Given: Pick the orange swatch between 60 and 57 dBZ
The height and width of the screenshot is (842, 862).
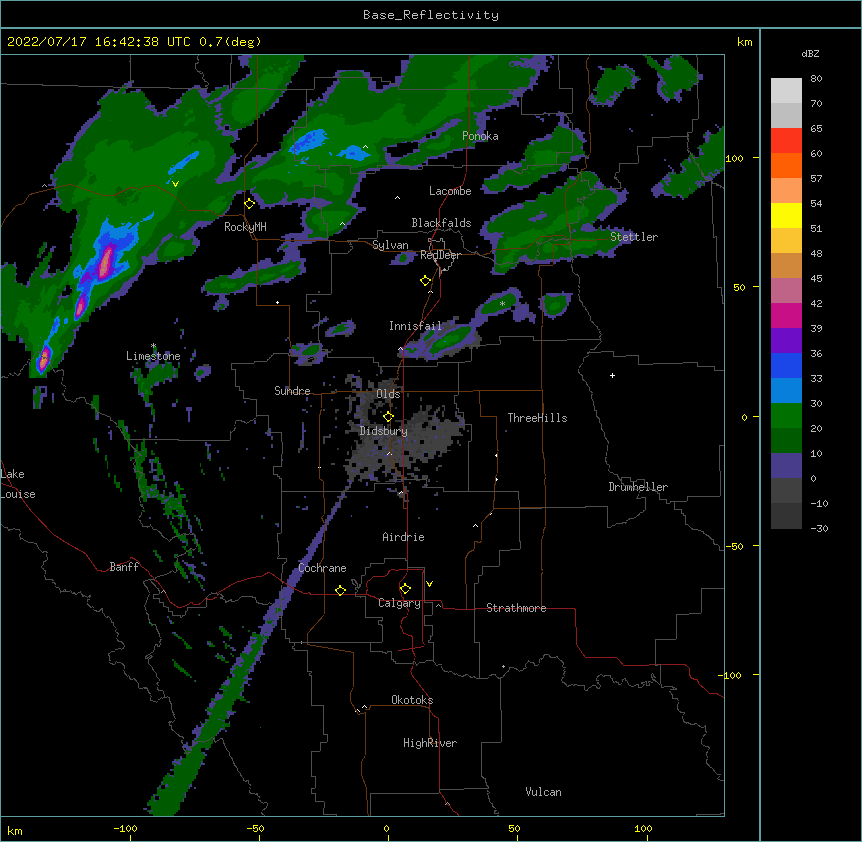Looking at the screenshot, I should [786, 165].
